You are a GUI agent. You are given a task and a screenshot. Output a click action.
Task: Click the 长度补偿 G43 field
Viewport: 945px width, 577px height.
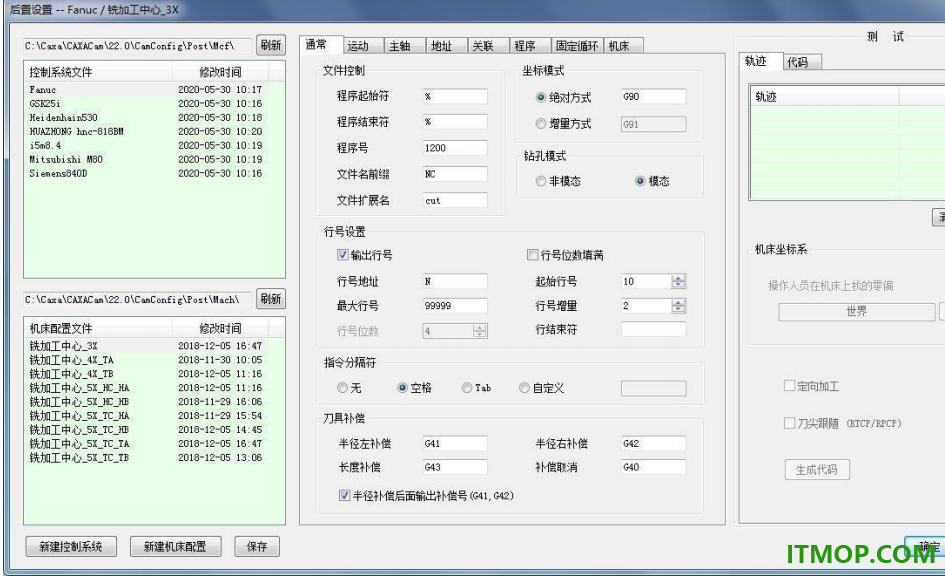pos(455,467)
